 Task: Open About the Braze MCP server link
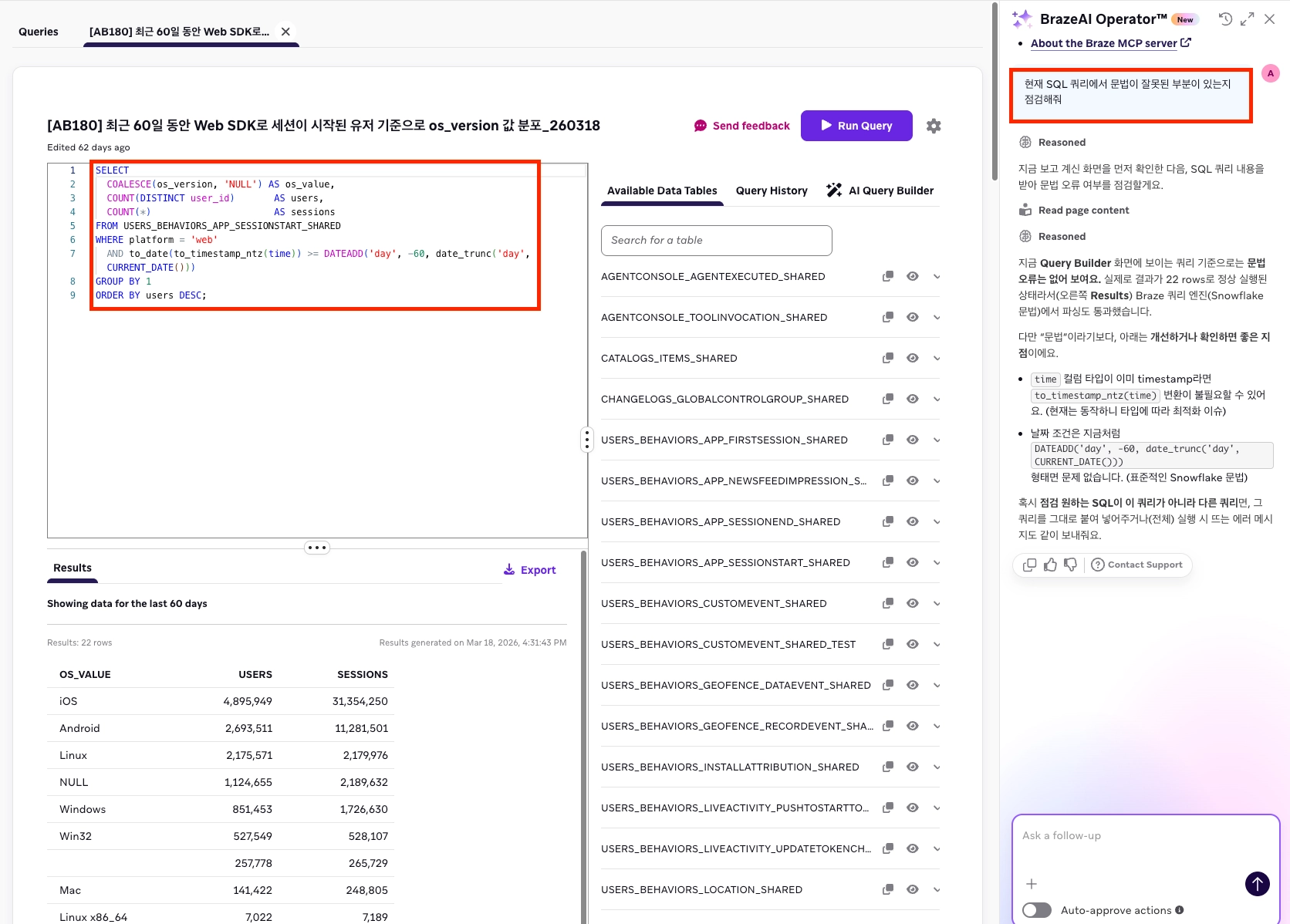[x=1111, y=43]
